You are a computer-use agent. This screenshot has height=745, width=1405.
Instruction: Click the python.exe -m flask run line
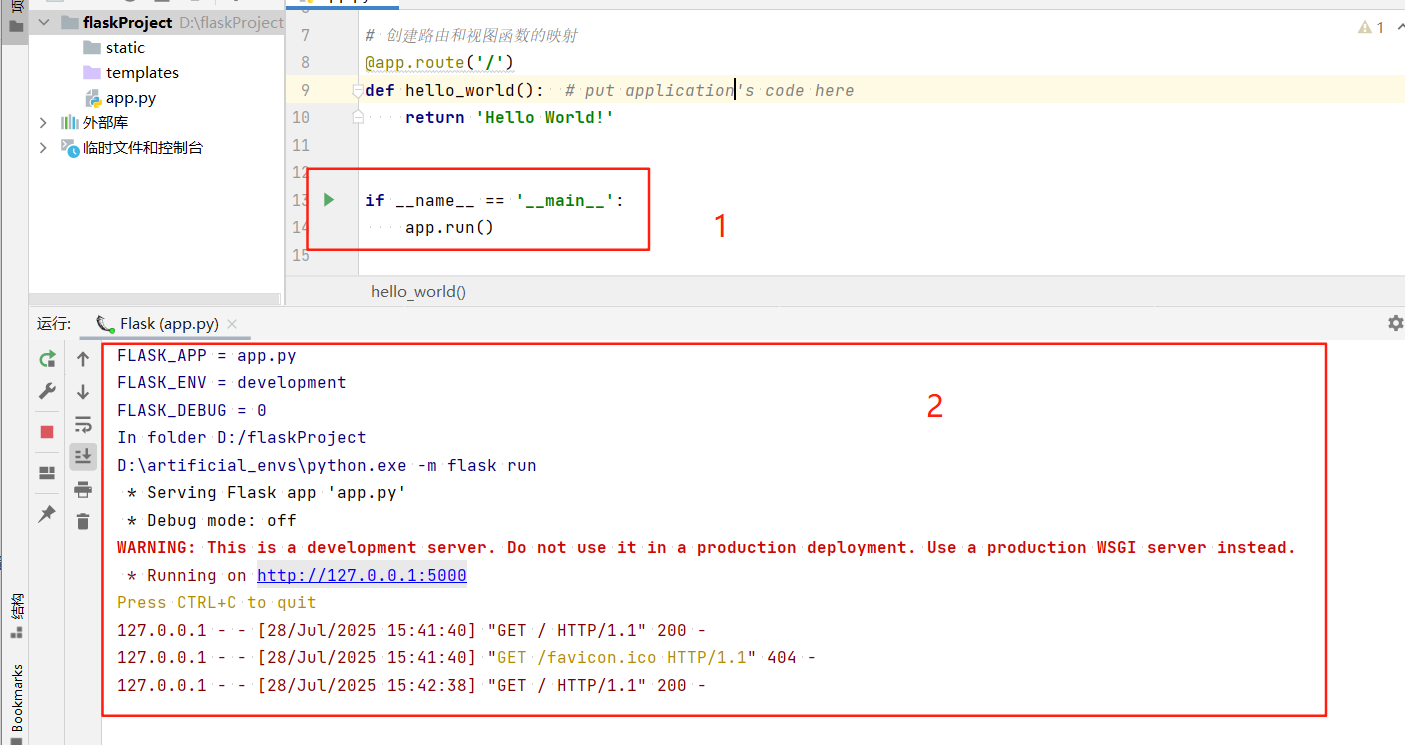pyautogui.click(x=327, y=465)
